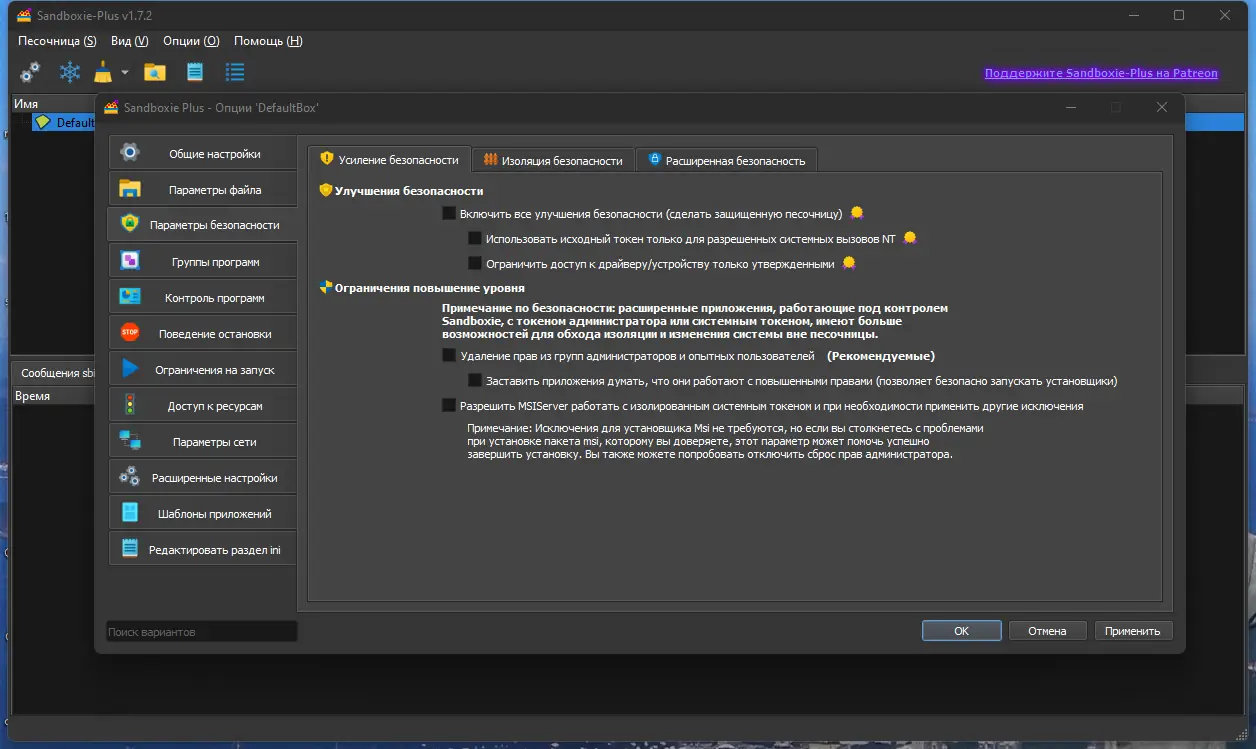The width and height of the screenshot is (1256, 749).
Task: Maximize the Sandboxie-Plus main window
Action: 1179,15
